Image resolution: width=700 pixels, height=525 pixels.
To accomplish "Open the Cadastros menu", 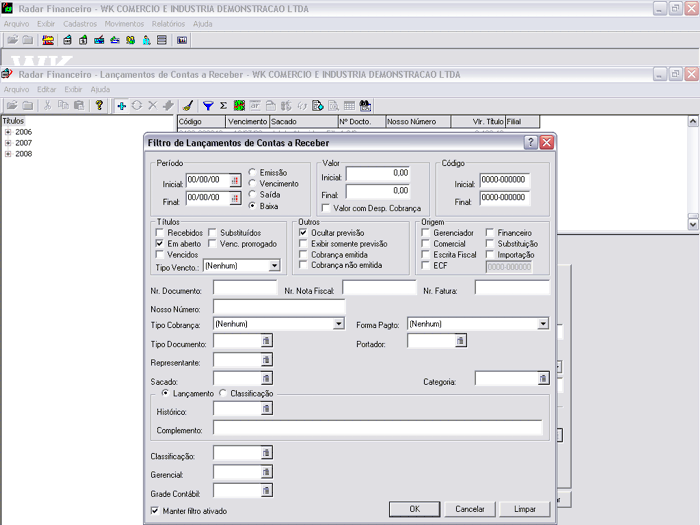I will [80, 23].
